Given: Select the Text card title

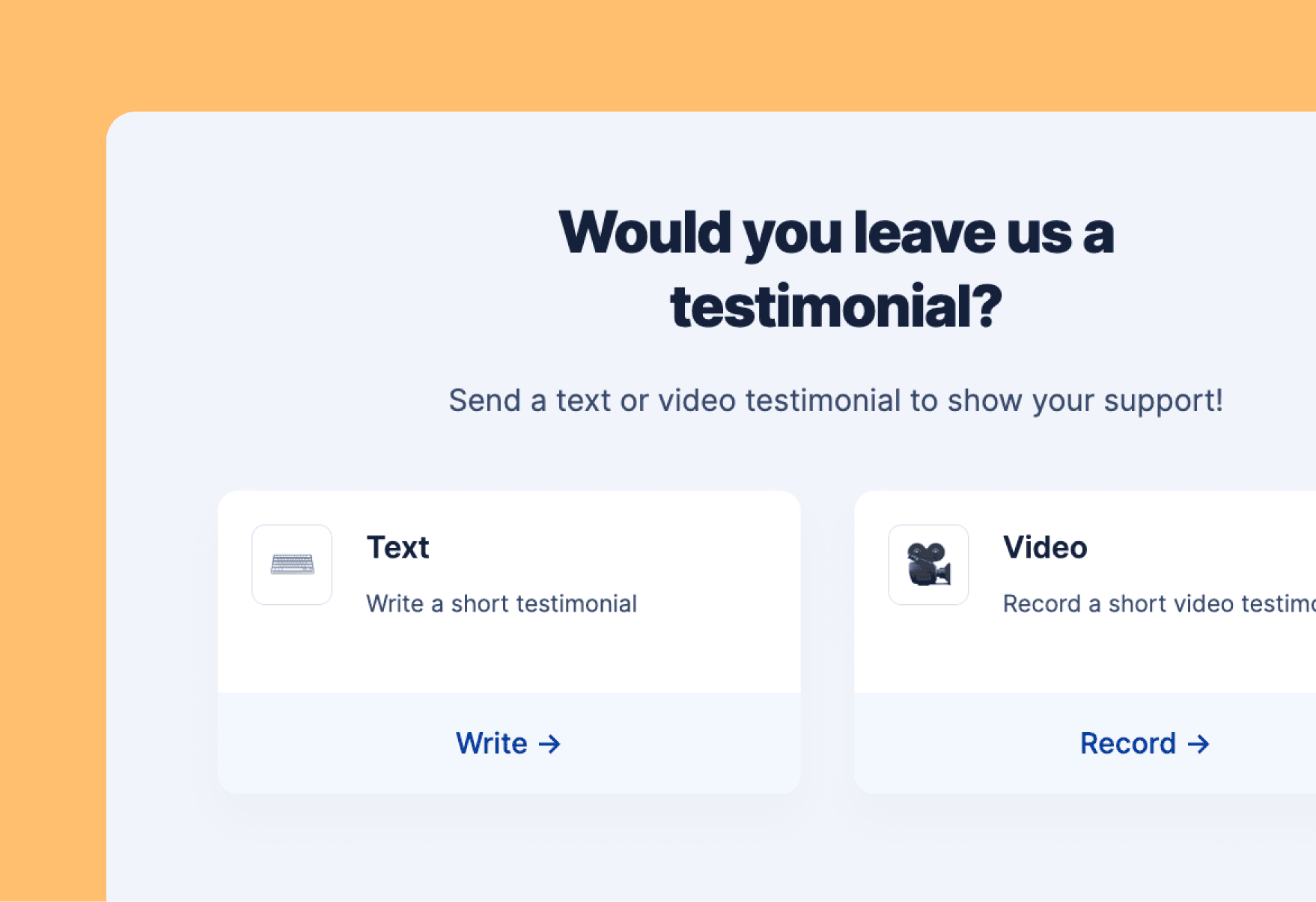Looking at the screenshot, I should pyautogui.click(x=397, y=548).
